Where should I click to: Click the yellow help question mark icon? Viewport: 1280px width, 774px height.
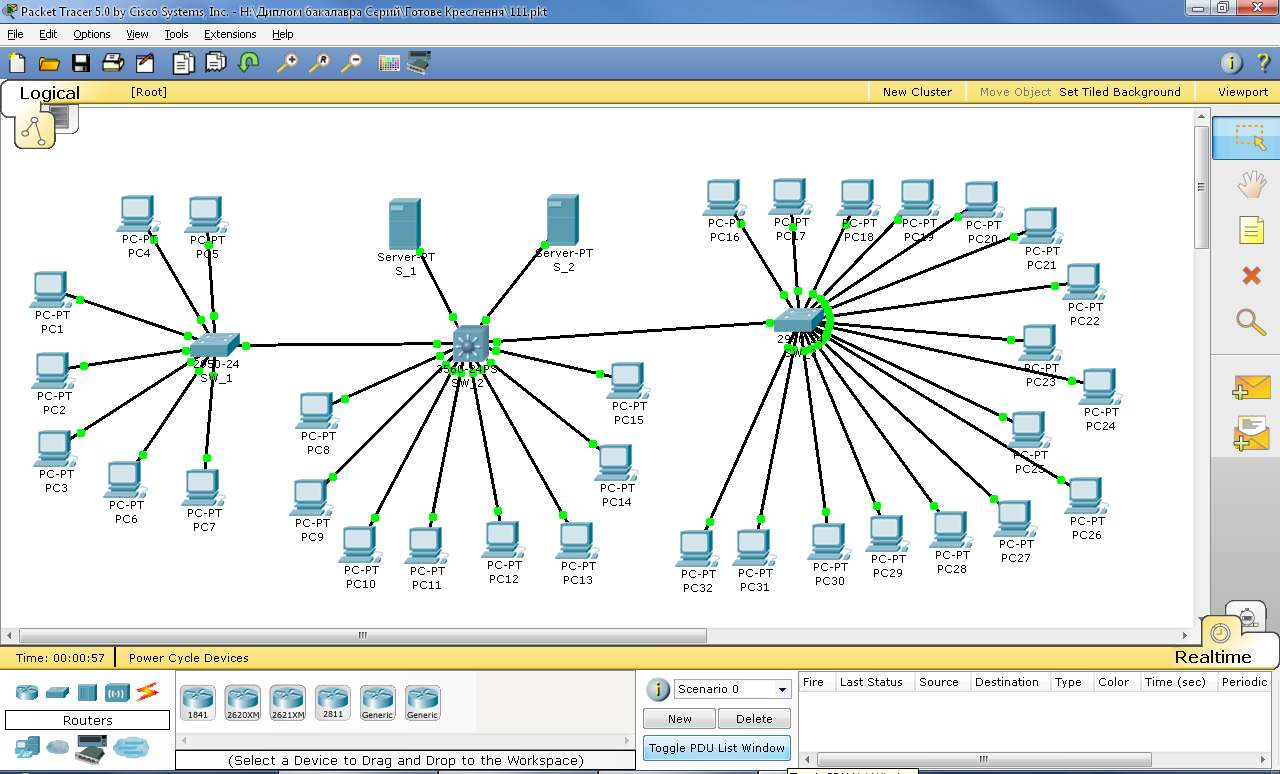tap(1264, 63)
